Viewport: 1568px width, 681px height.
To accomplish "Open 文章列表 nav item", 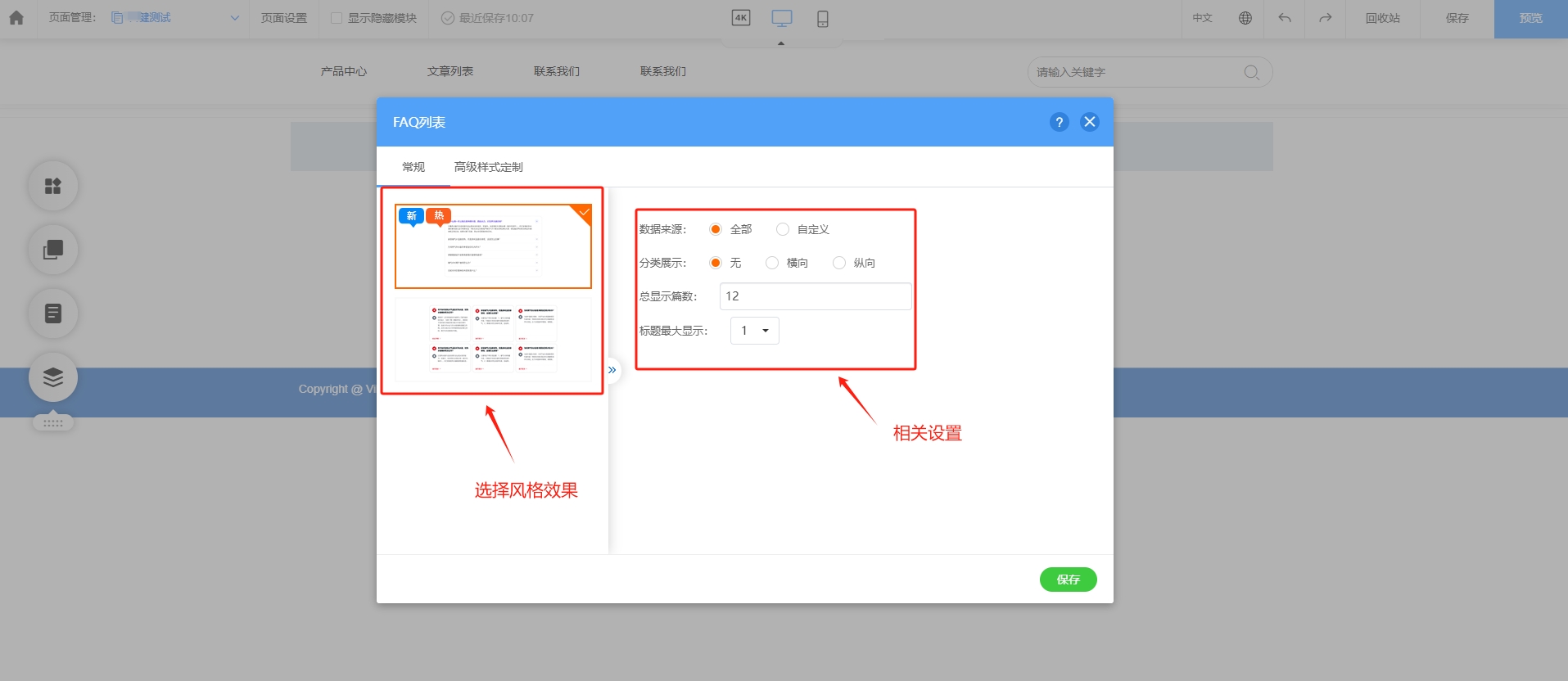I will [x=450, y=72].
